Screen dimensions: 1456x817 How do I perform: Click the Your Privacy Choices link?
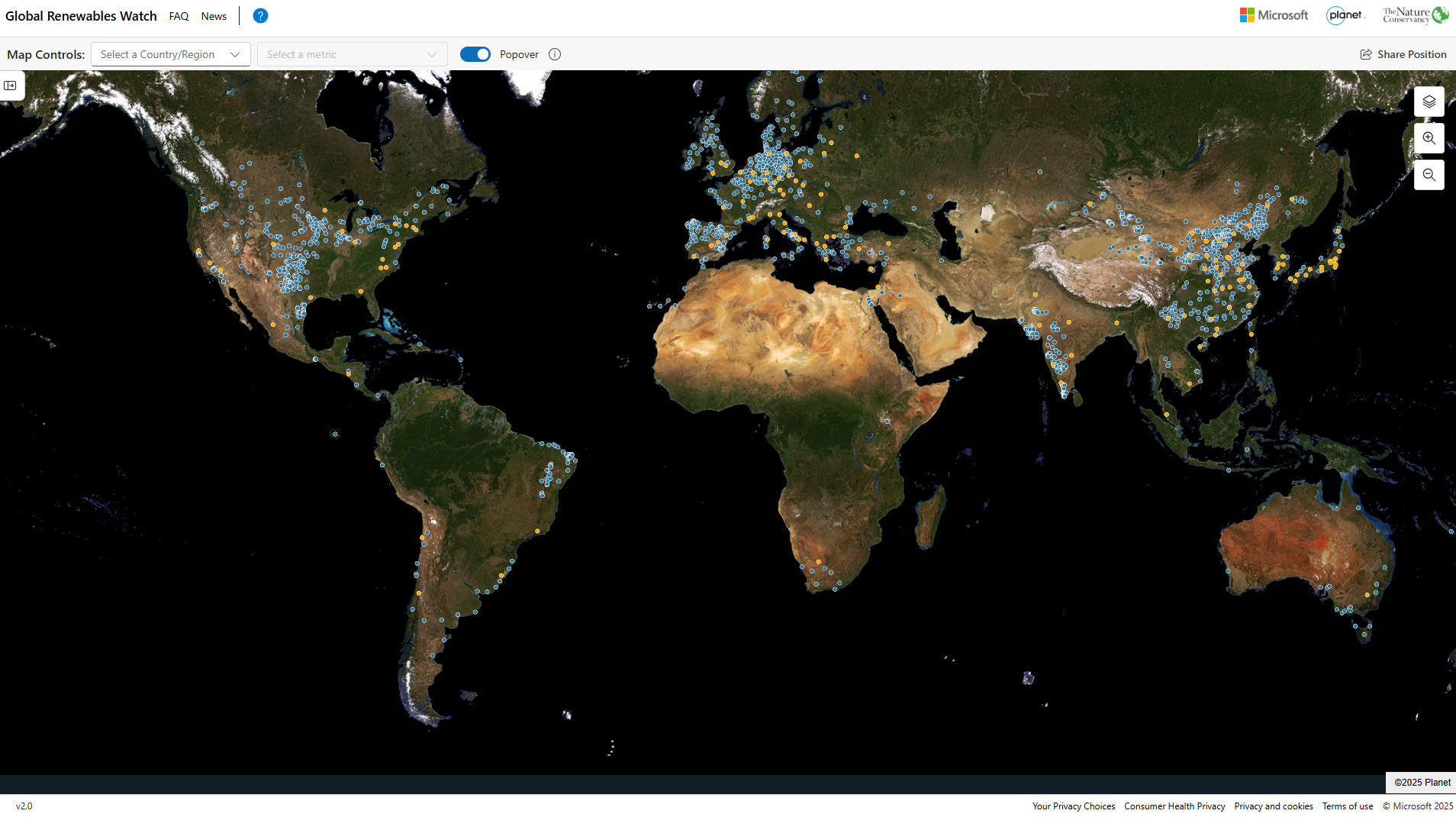[1072, 806]
